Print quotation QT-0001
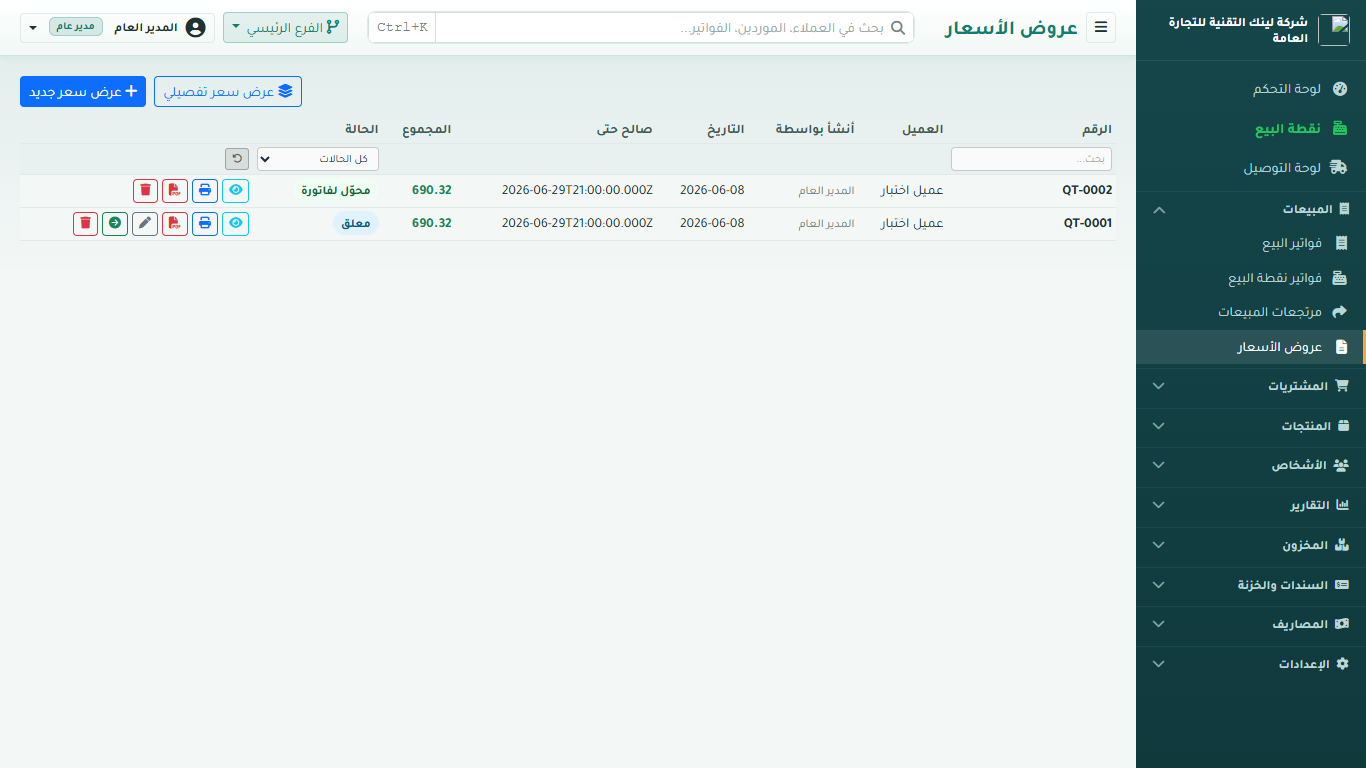1366x768 pixels. point(205,223)
